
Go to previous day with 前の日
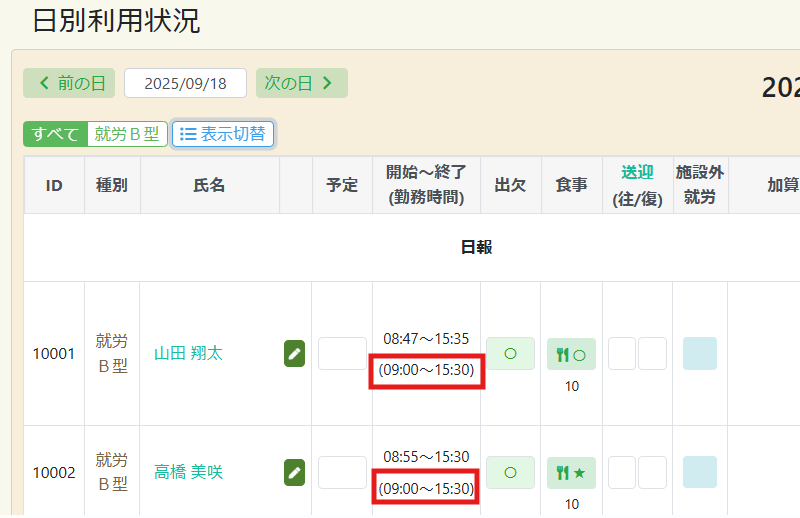click(x=69, y=83)
